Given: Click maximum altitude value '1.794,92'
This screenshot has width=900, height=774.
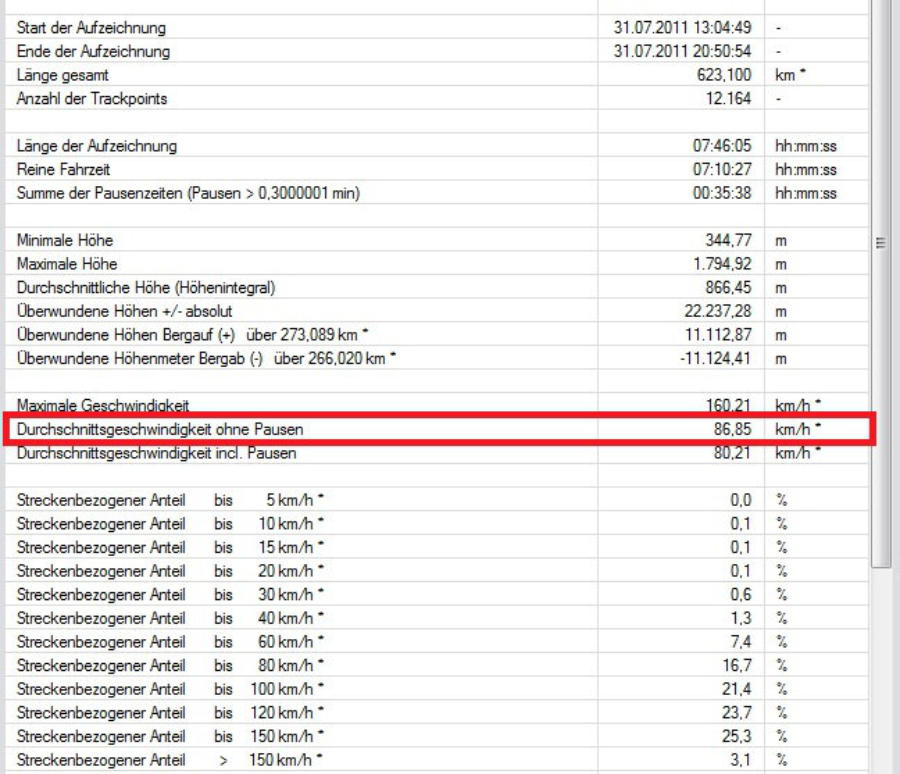Looking at the screenshot, I should [722, 264].
